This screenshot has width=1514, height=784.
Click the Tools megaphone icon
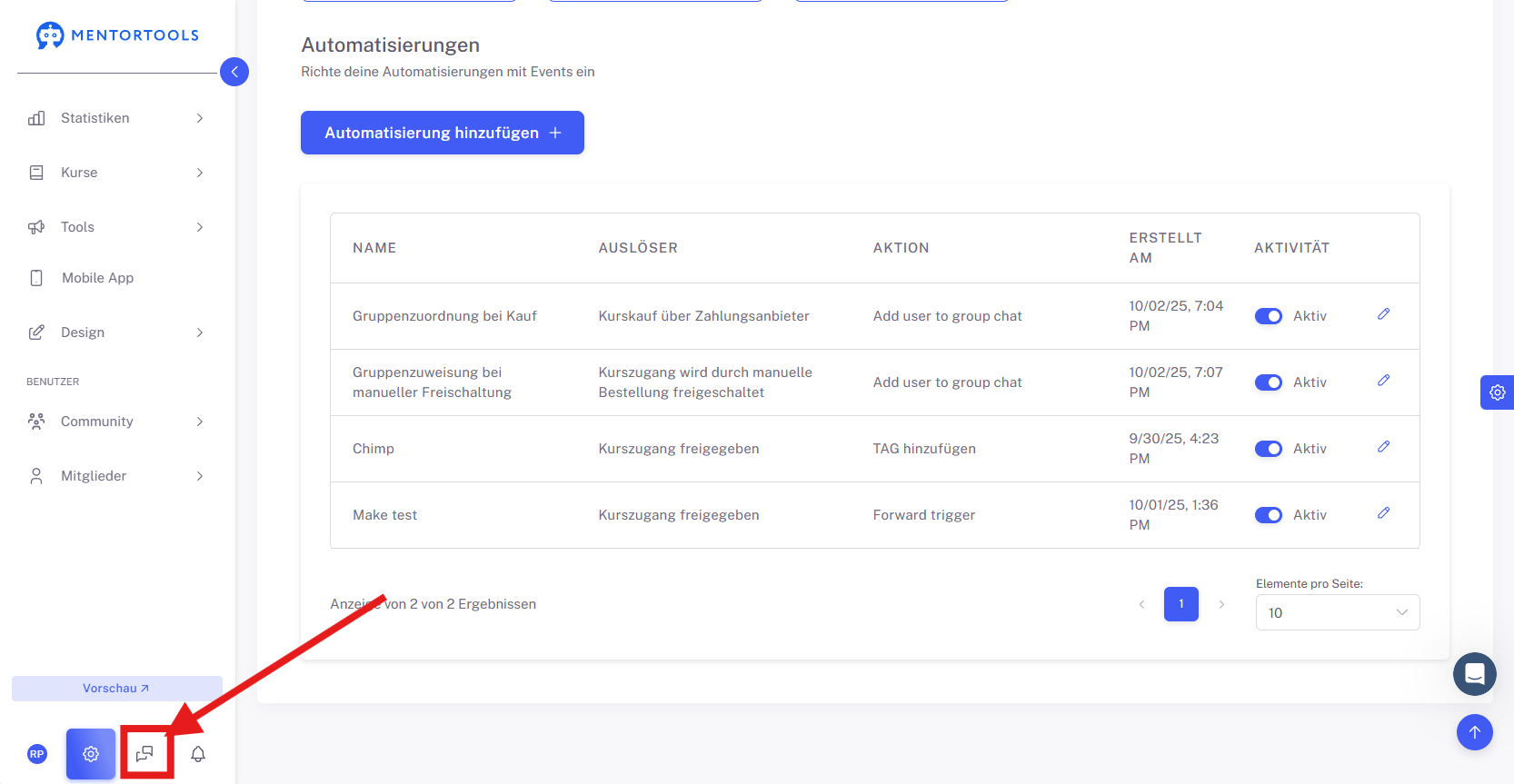[36, 227]
